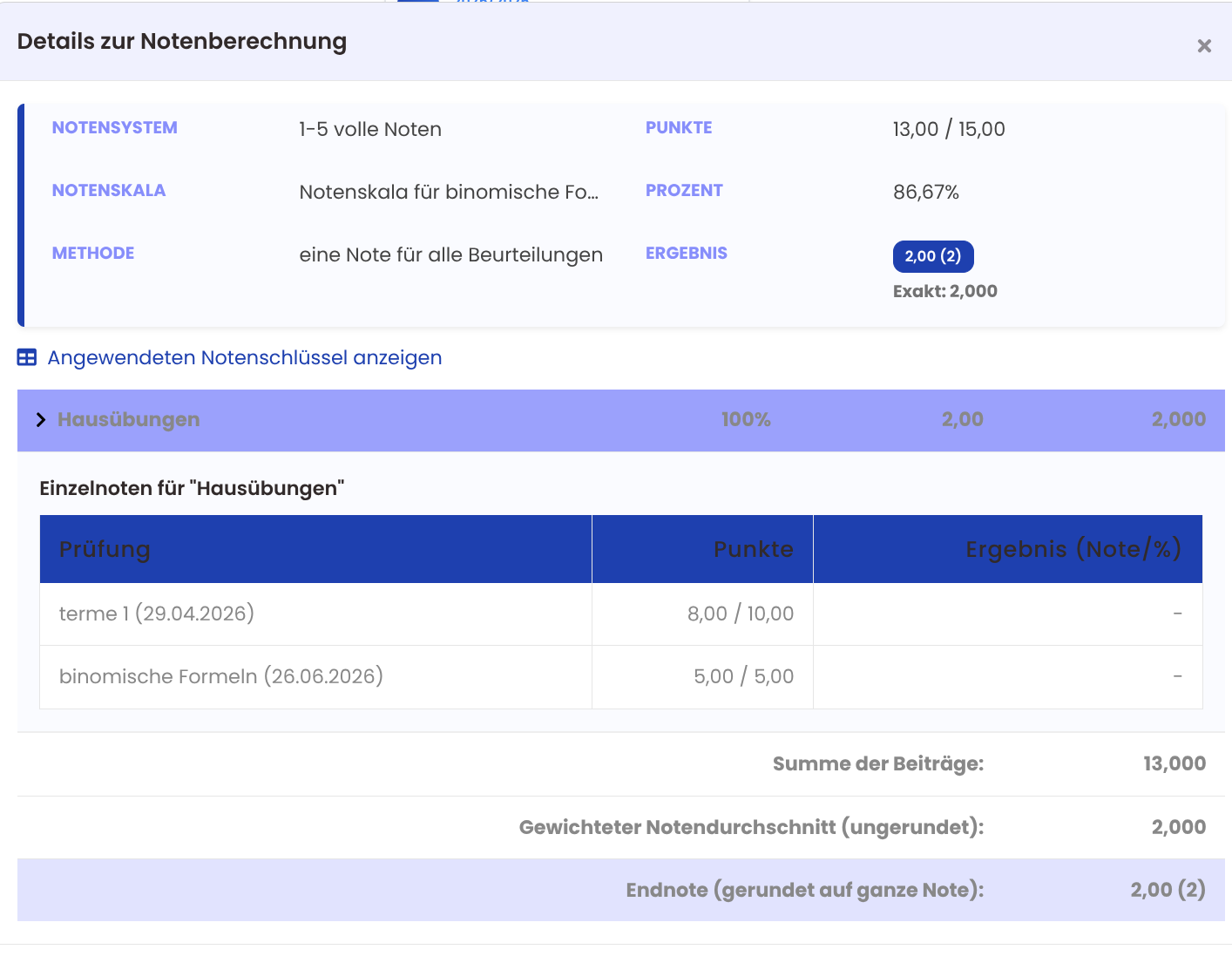The width and height of the screenshot is (1232, 963).
Task: Click the "5,00 / 5,00" points cell
Action: 702,676
